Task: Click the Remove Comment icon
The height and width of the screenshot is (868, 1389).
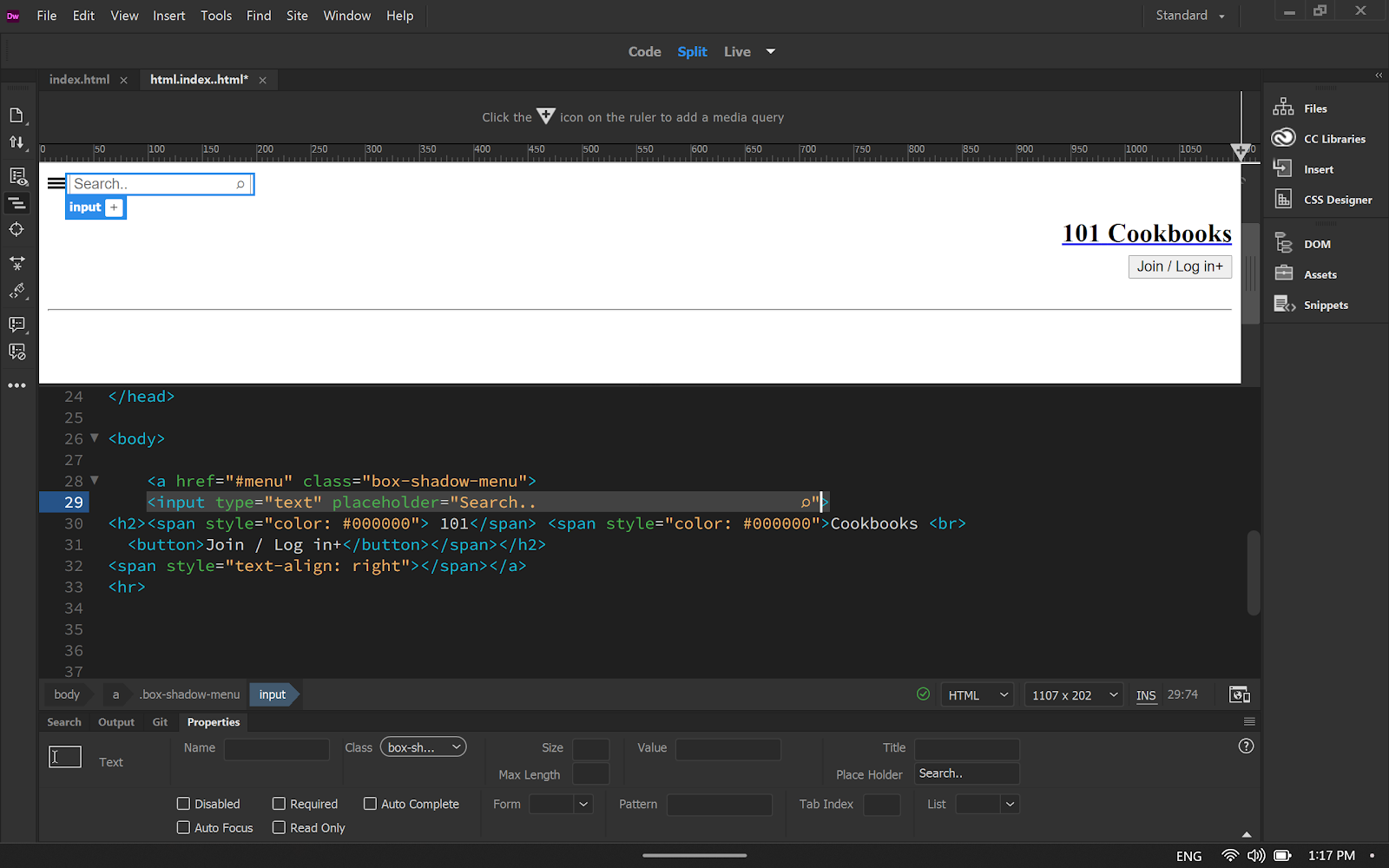Action: (17, 352)
